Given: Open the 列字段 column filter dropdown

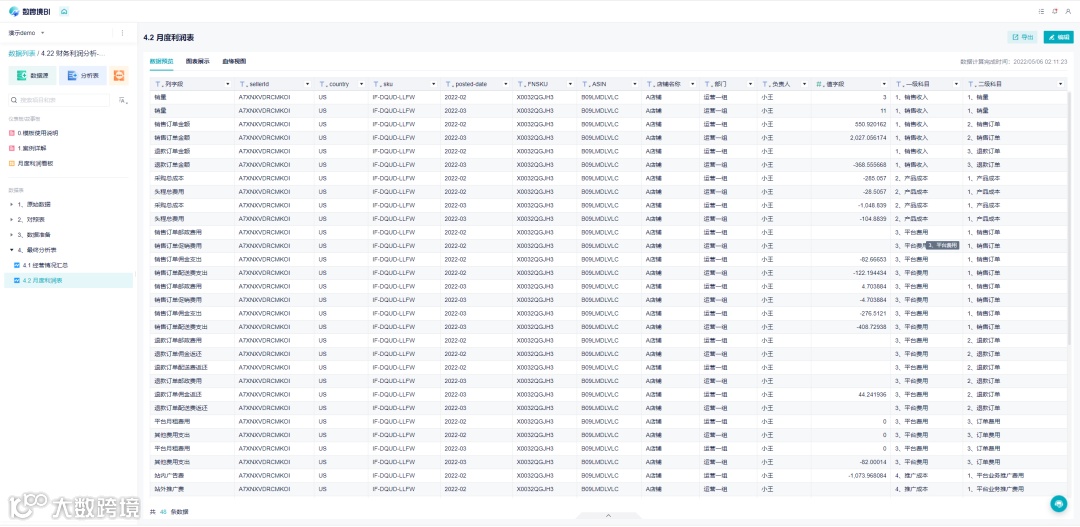Looking at the screenshot, I should click(x=228, y=84).
